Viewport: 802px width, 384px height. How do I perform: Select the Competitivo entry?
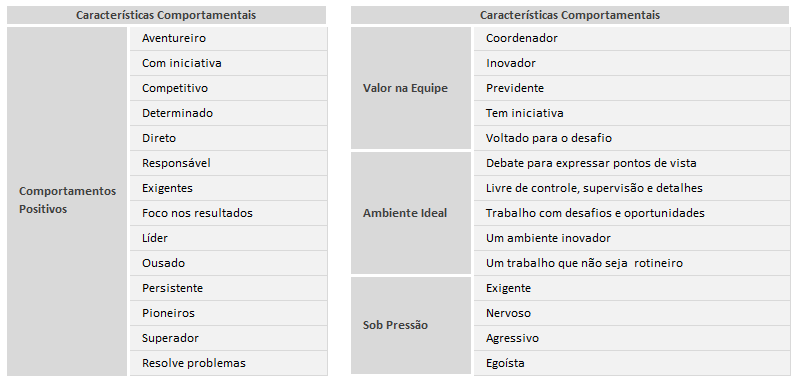click(x=228, y=88)
